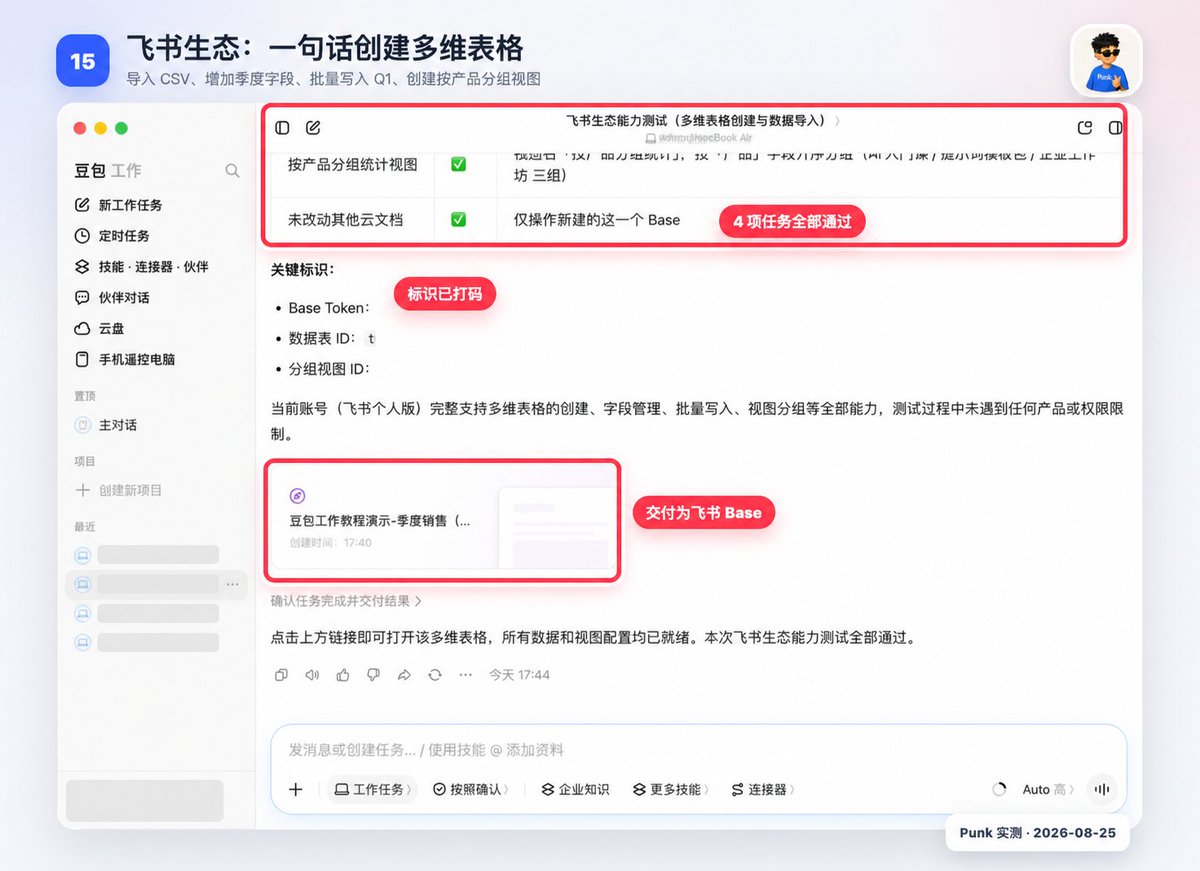Image resolution: width=1200 pixels, height=871 pixels.
Task: Click the read-aloud speaker icon
Action: point(312,675)
